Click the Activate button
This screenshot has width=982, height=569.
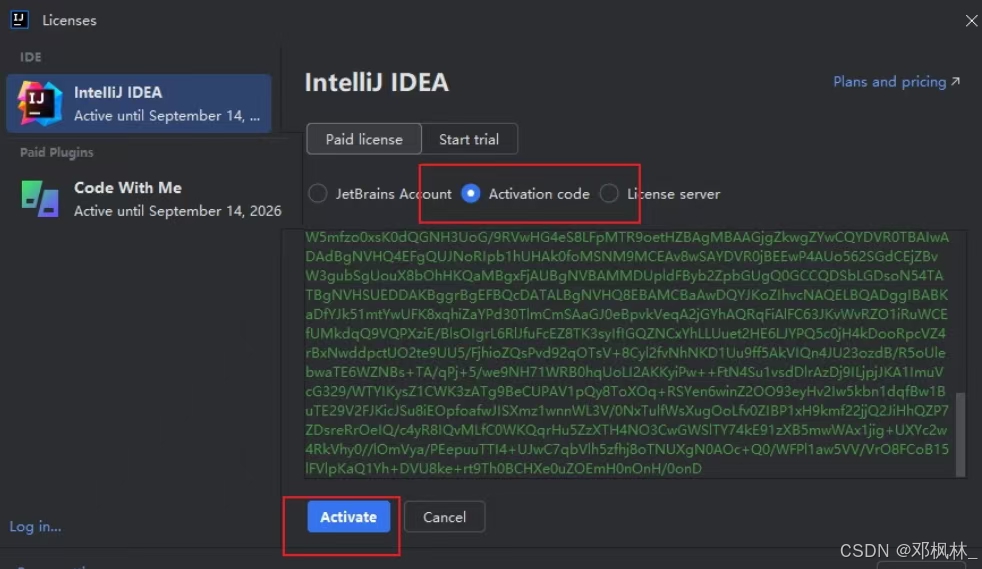coord(348,517)
